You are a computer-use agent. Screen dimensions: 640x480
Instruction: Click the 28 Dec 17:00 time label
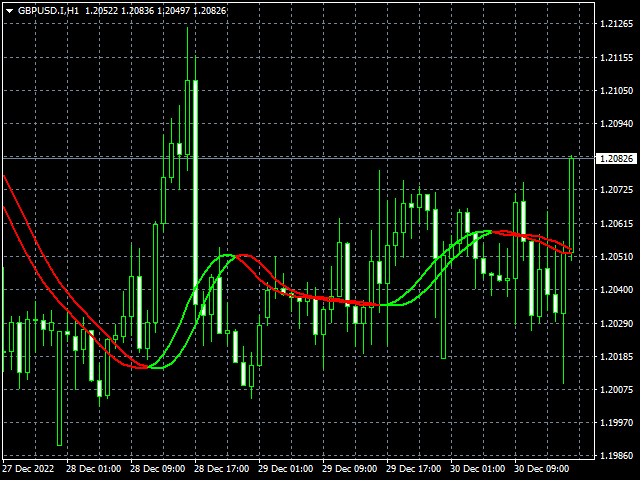(x=222, y=469)
